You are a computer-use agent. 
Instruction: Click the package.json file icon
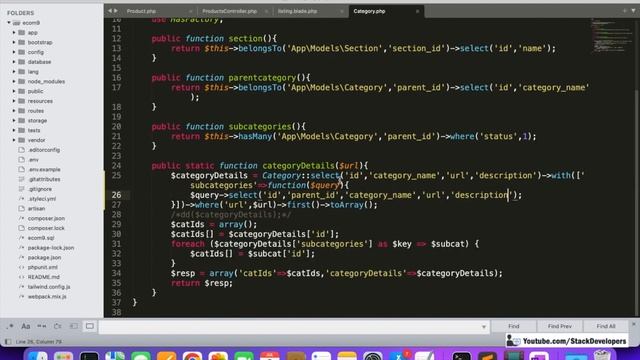point(22,258)
